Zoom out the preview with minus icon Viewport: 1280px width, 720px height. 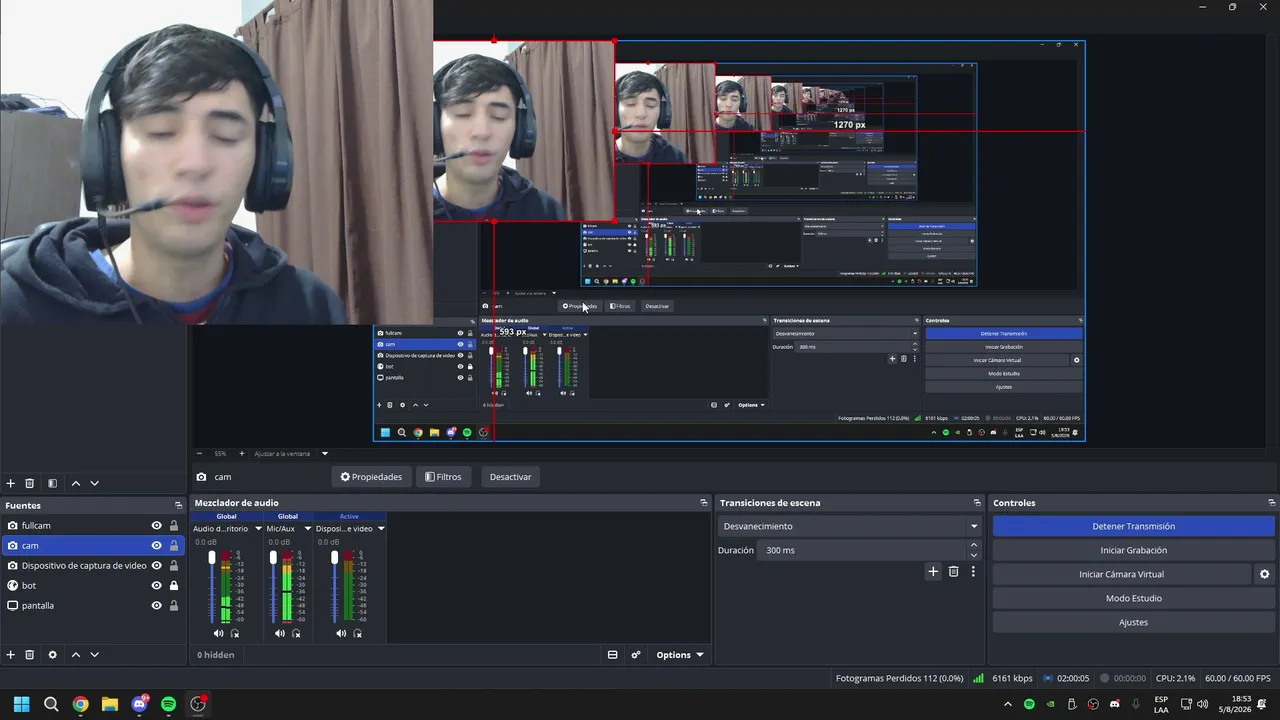pos(199,453)
